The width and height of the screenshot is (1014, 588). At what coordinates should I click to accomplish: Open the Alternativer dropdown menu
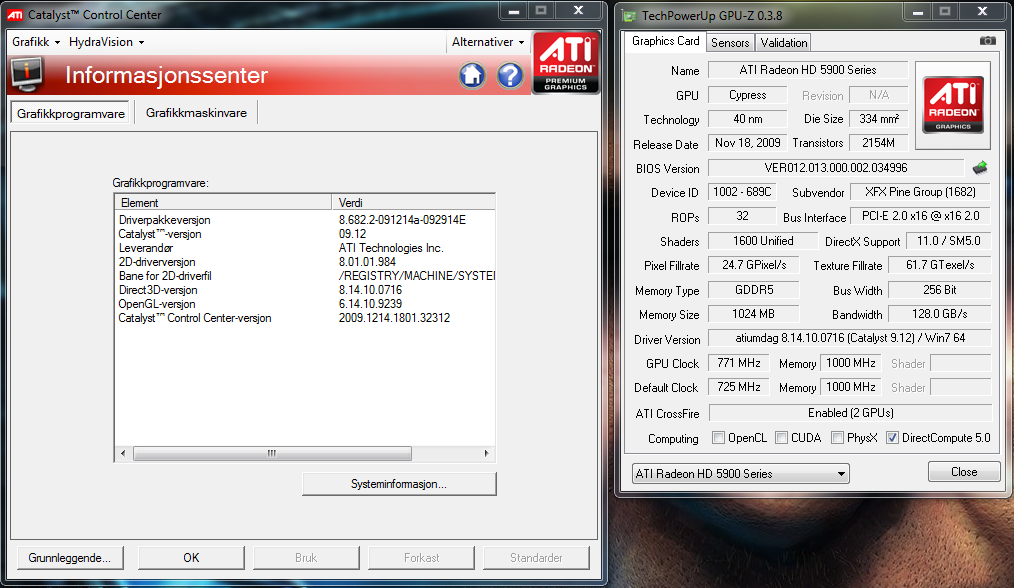point(488,42)
